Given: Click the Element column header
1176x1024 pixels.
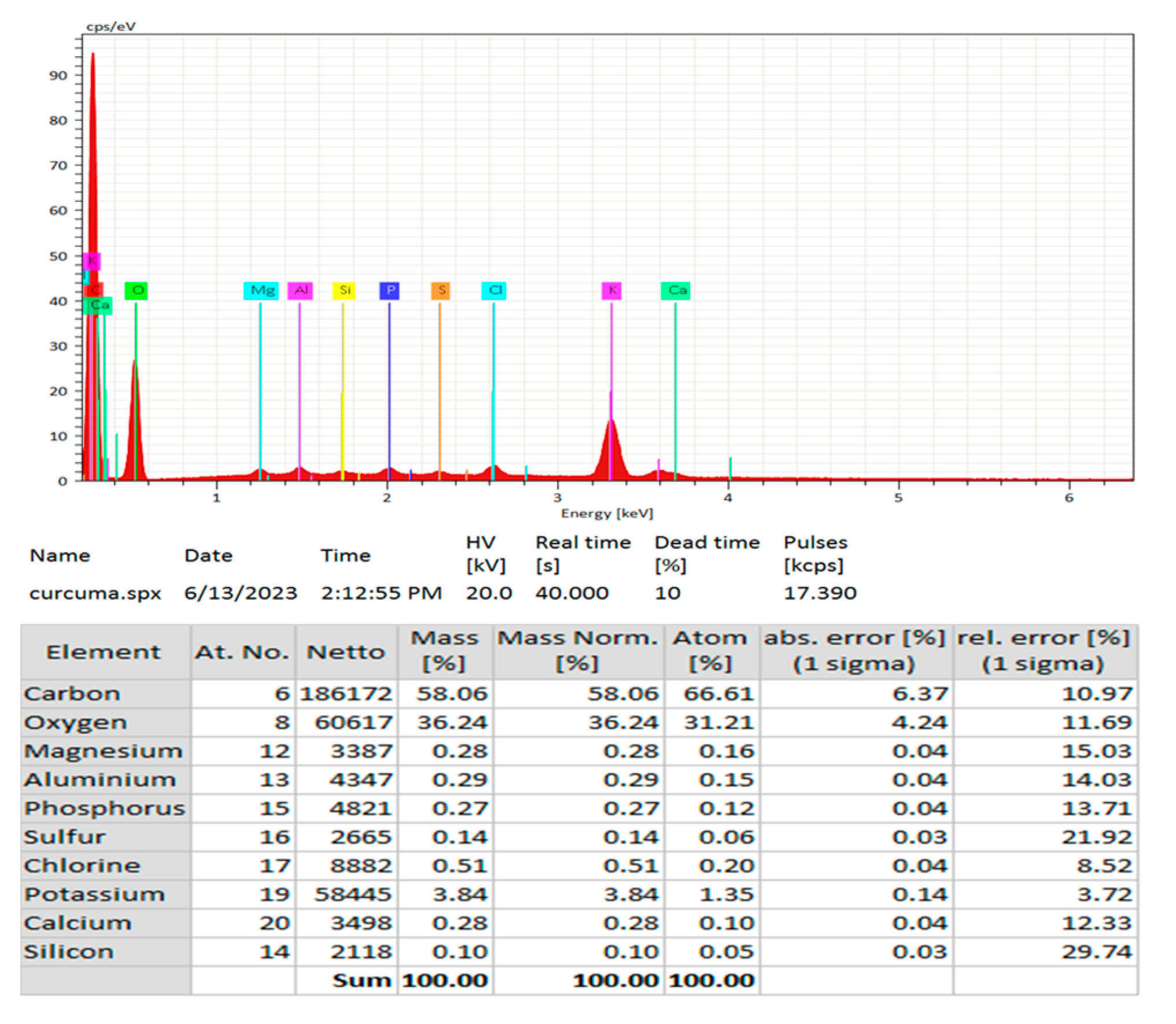Looking at the screenshot, I should click(104, 652).
